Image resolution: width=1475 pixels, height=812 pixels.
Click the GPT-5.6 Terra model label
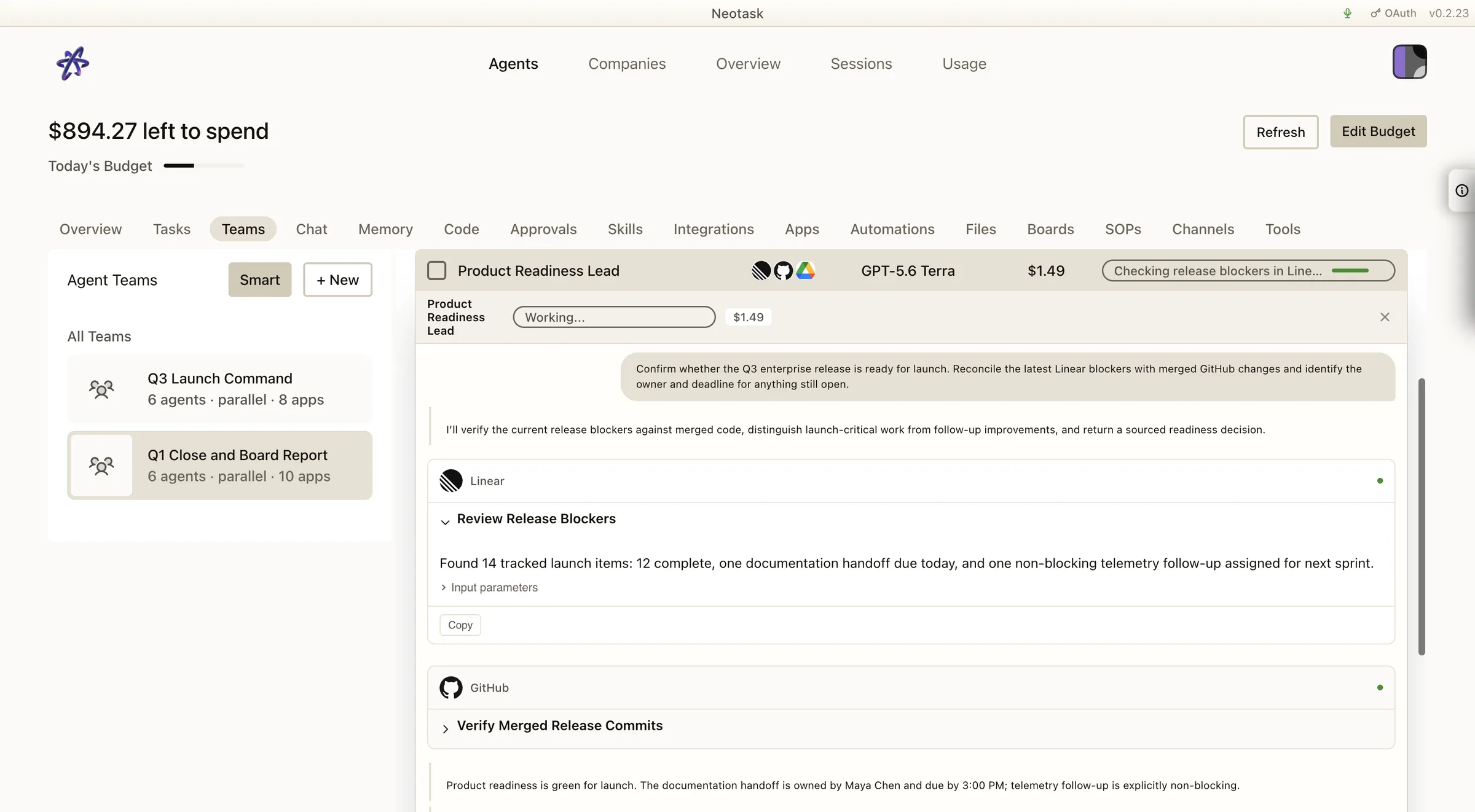pyautogui.click(x=908, y=270)
